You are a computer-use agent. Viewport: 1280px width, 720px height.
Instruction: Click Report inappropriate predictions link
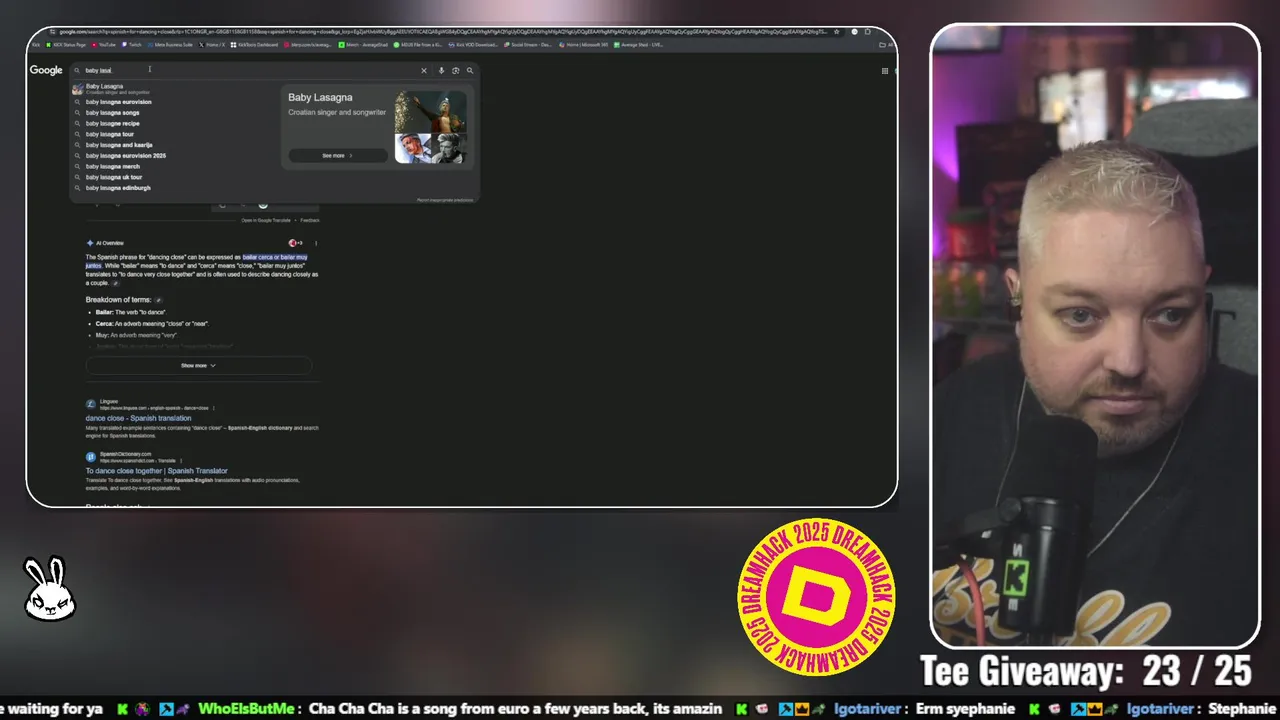445,200
